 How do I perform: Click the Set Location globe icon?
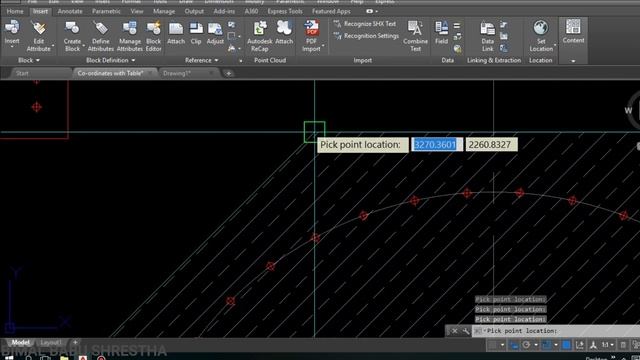click(540, 28)
